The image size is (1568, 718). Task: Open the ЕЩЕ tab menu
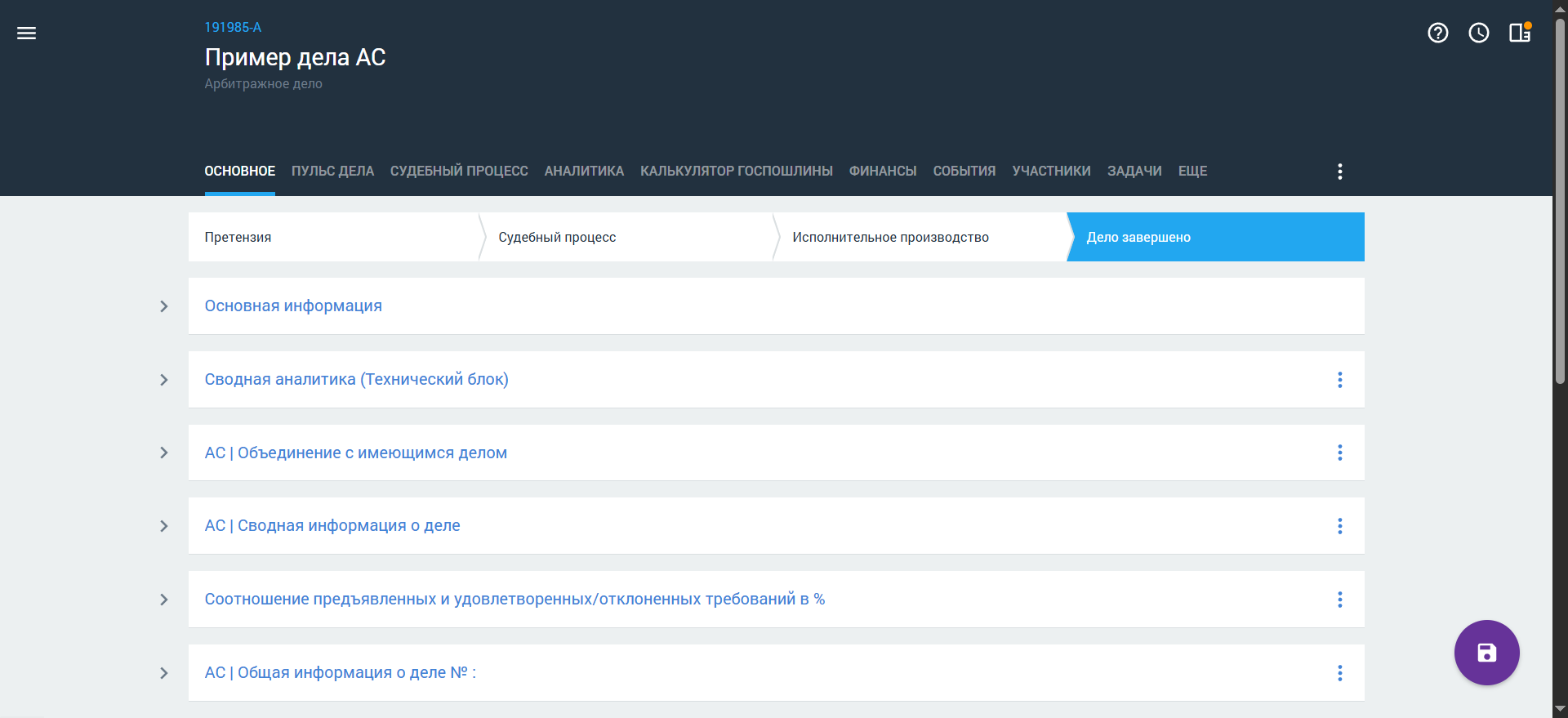pos(1192,172)
